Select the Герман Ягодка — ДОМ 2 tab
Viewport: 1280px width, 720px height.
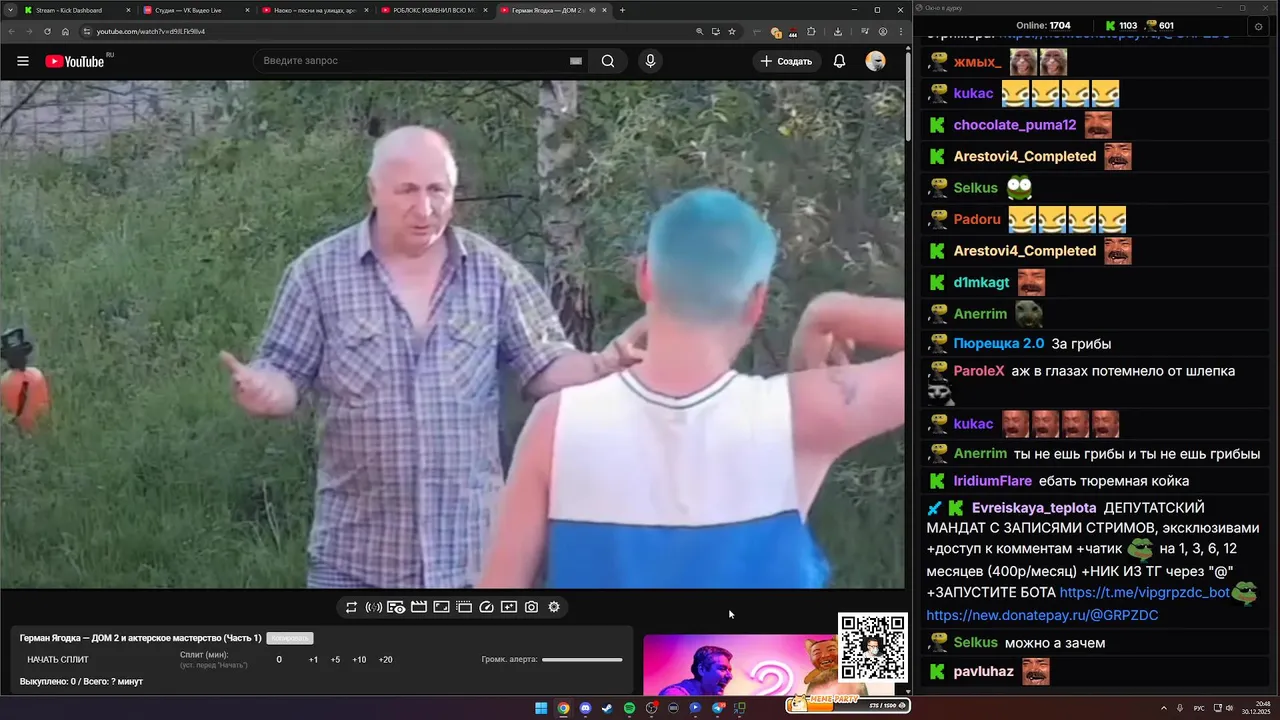[x=553, y=10]
